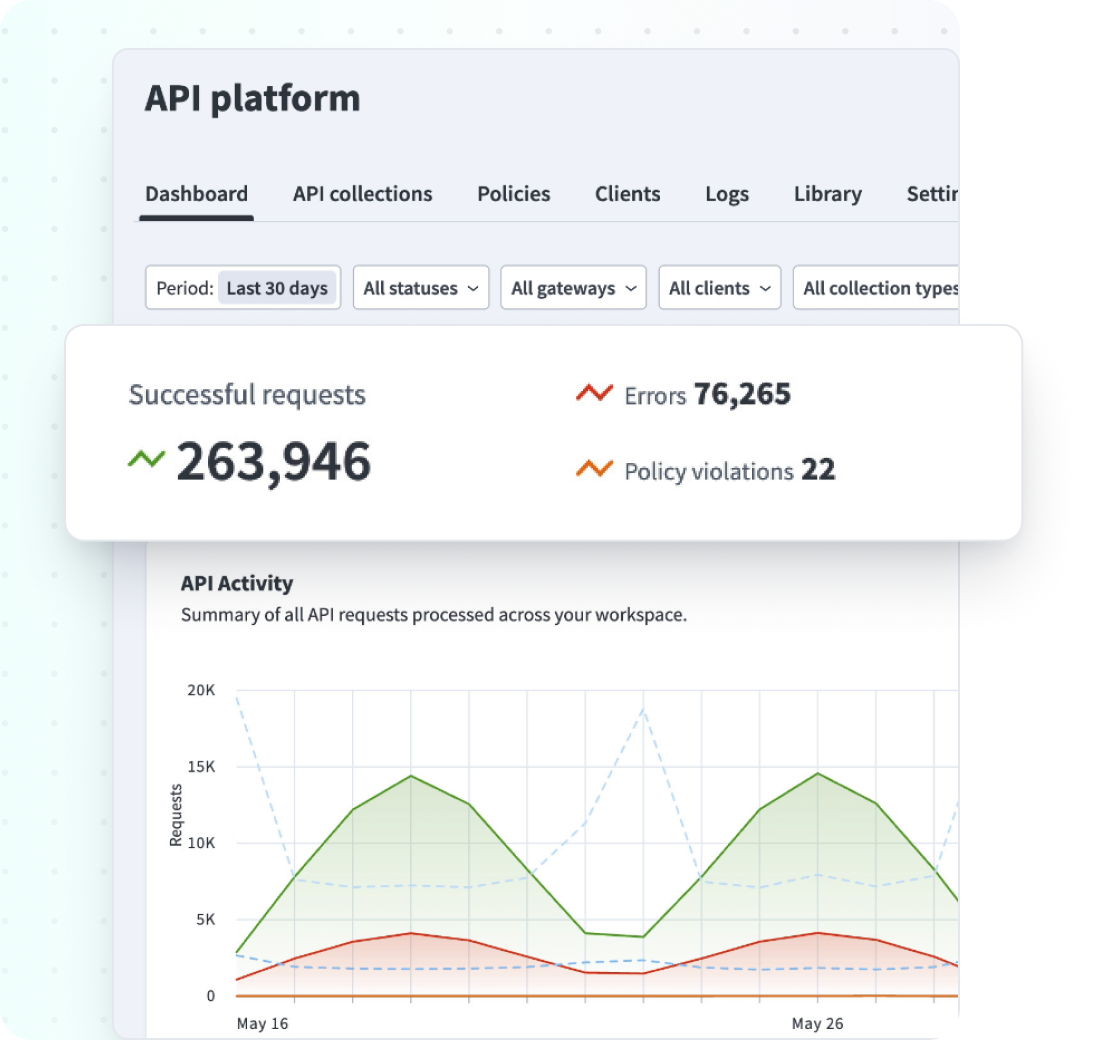1116x1040 pixels.
Task: Click the 263,946 successful requests value
Action: click(x=273, y=462)
